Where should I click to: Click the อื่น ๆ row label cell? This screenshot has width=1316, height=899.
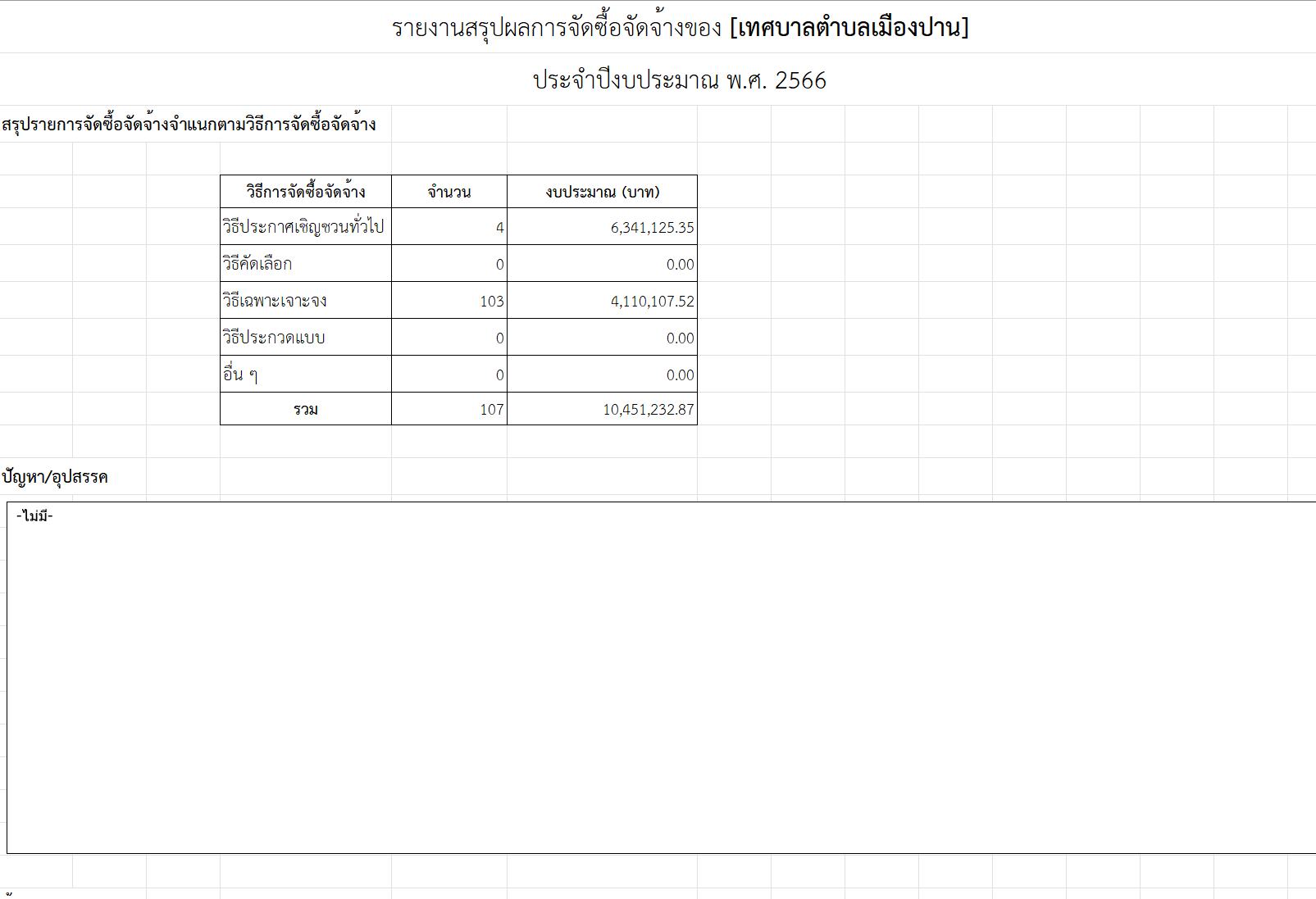click(x=240, y=375)
